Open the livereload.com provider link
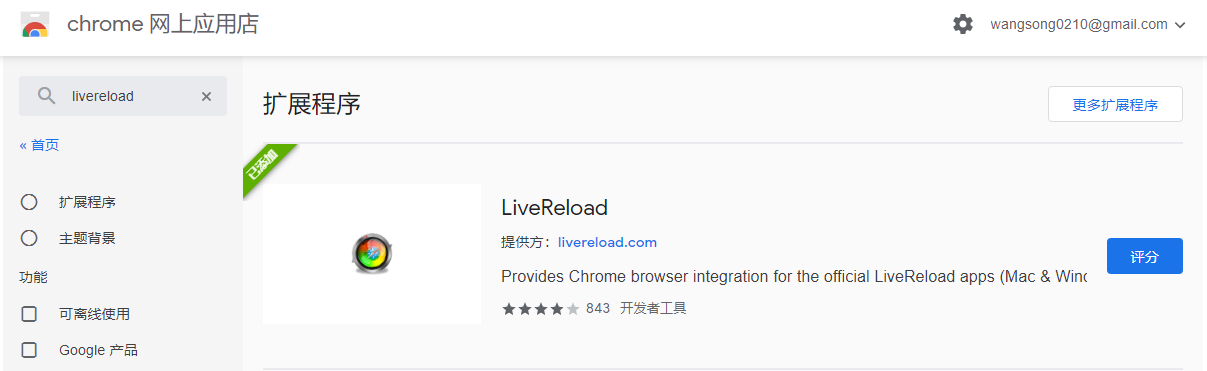 click(607, 242)
